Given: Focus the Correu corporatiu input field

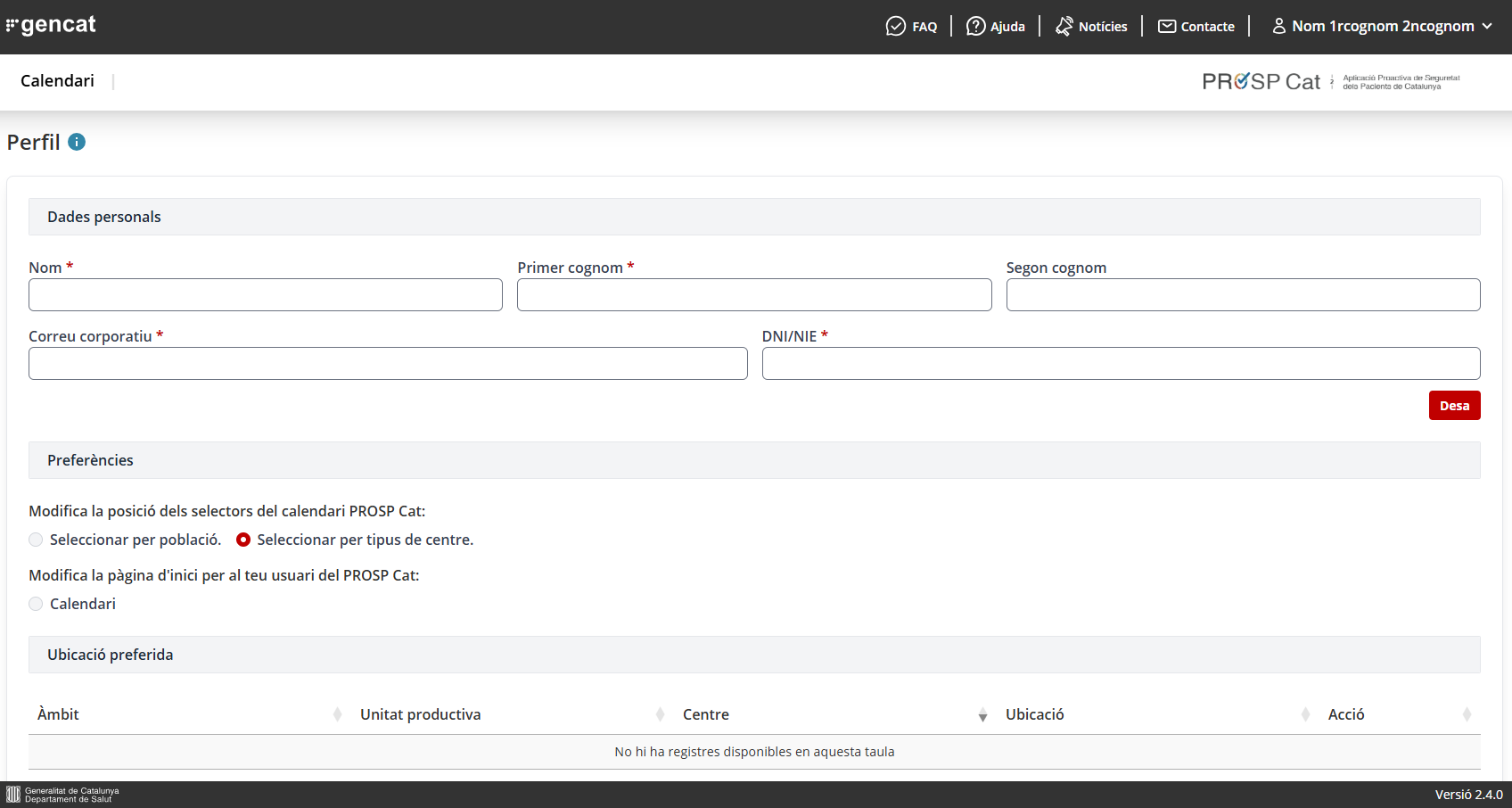Looking at the screenshot, I should coord(388,364).
